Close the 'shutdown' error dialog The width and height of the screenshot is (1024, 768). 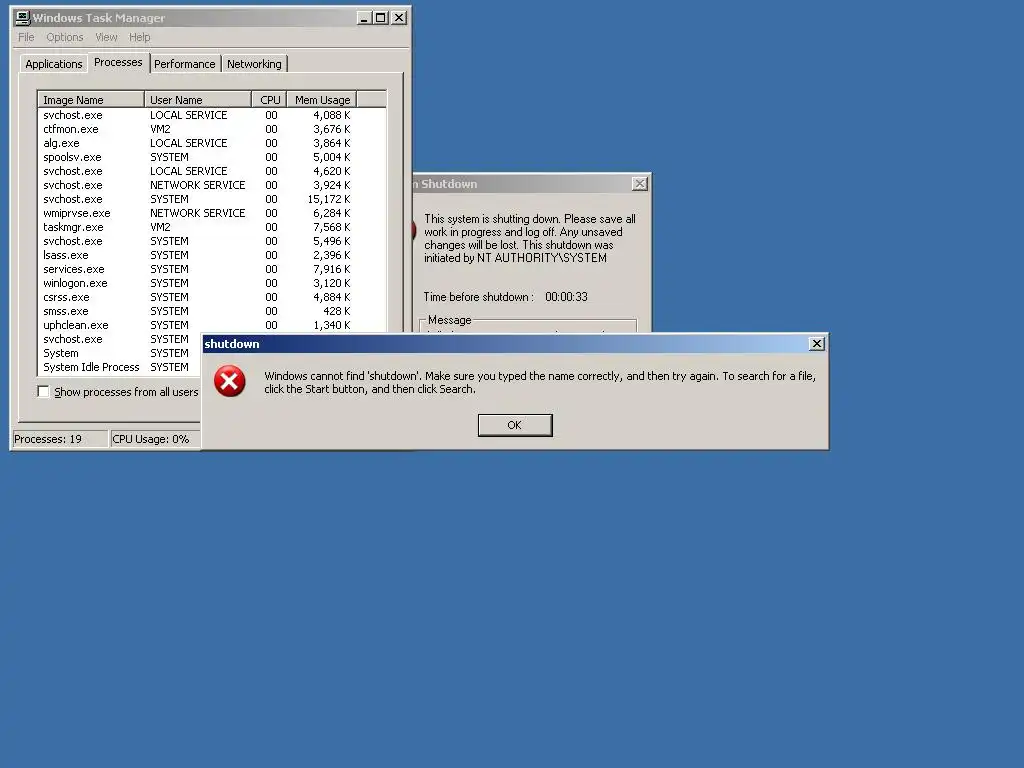point(816,344)
